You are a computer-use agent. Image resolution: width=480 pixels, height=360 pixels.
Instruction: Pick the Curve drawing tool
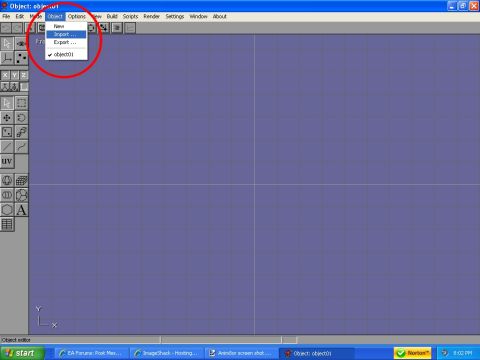pos(21,147)
